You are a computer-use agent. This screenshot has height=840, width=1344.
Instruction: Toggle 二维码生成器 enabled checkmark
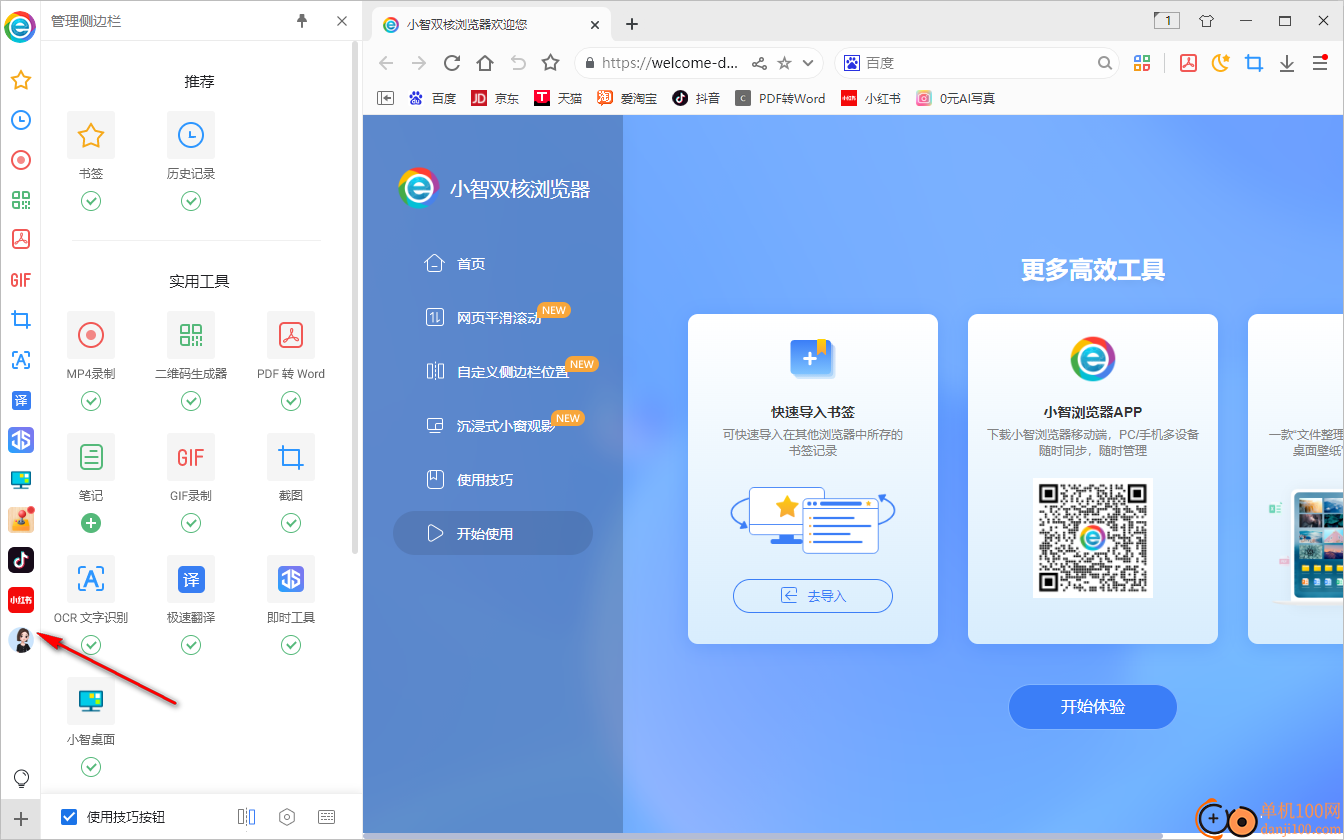[191, 401]
